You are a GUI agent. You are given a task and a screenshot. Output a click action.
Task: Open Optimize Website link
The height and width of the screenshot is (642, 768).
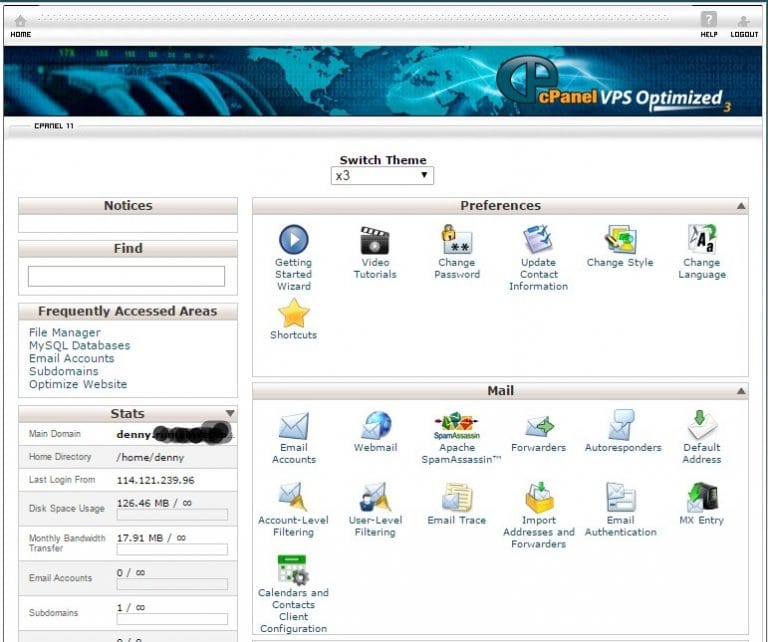click(x=78, y=384)
